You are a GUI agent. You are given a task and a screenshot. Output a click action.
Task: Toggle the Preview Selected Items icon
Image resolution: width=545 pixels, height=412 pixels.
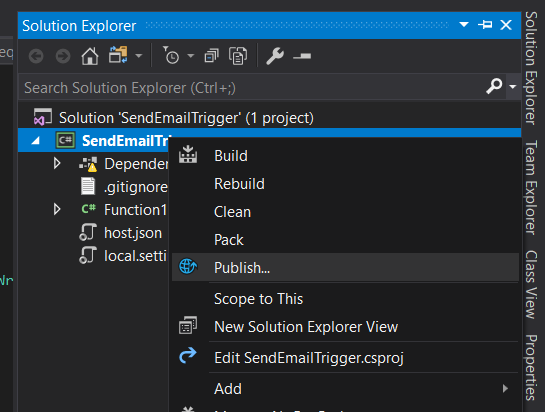(302, 56)
